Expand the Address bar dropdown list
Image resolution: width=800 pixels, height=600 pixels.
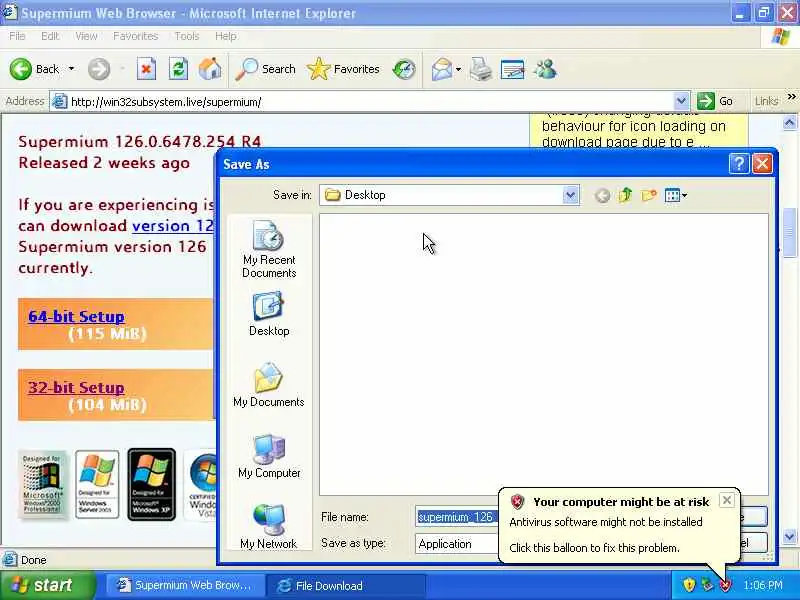[681, 102]
